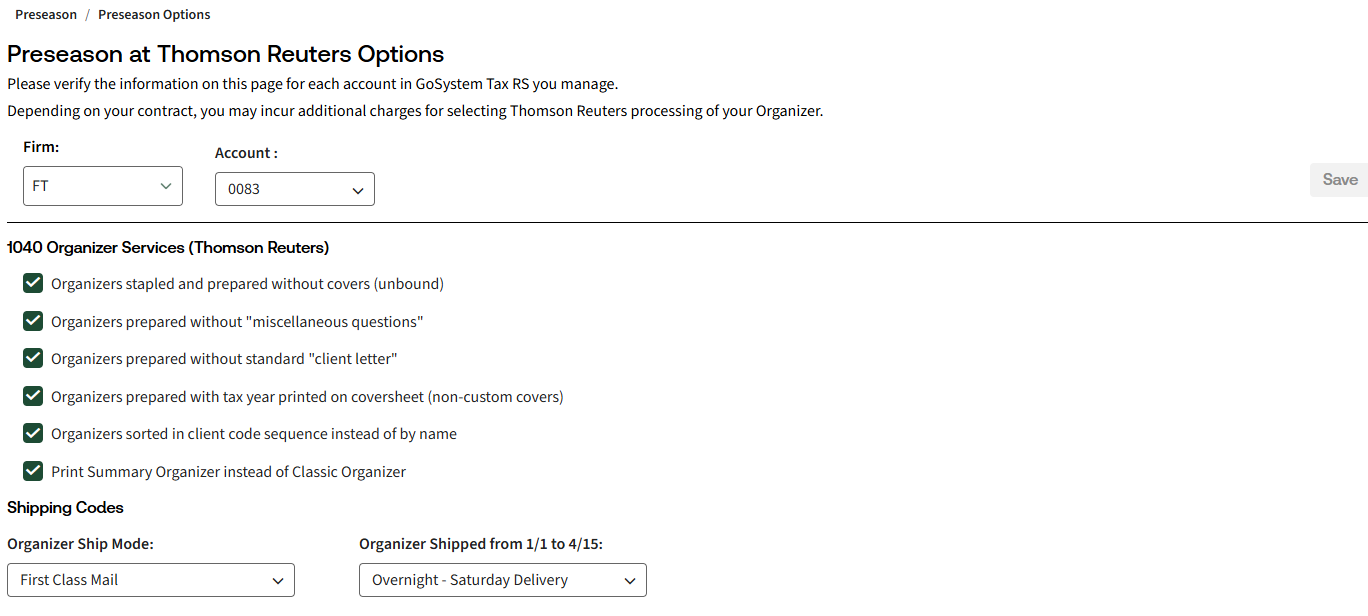Toggle the "miscellaneous questions" checkbox
The width and height of the screenshot is (1368, 616).
pyautogui.click(x=33, y=321)
